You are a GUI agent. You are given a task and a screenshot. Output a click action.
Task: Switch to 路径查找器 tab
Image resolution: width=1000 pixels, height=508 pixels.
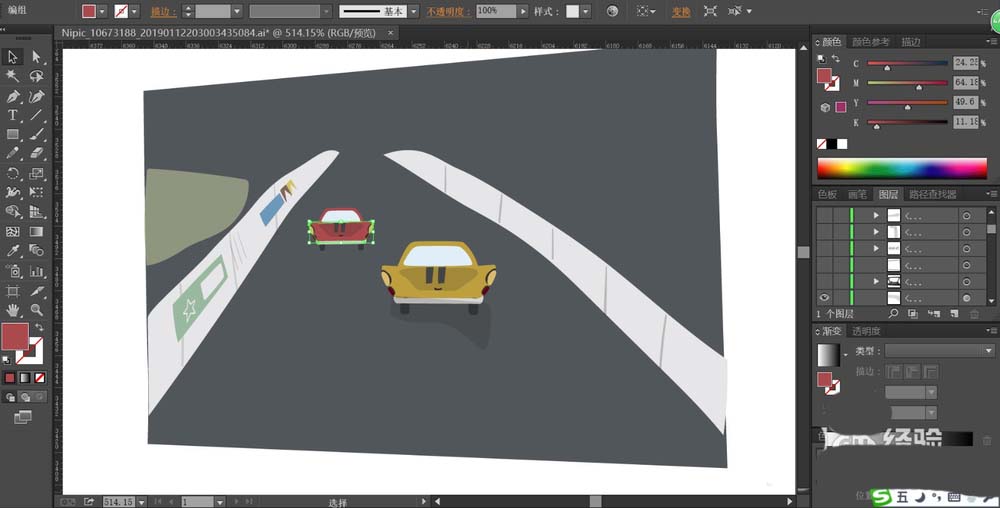point(932,194)
